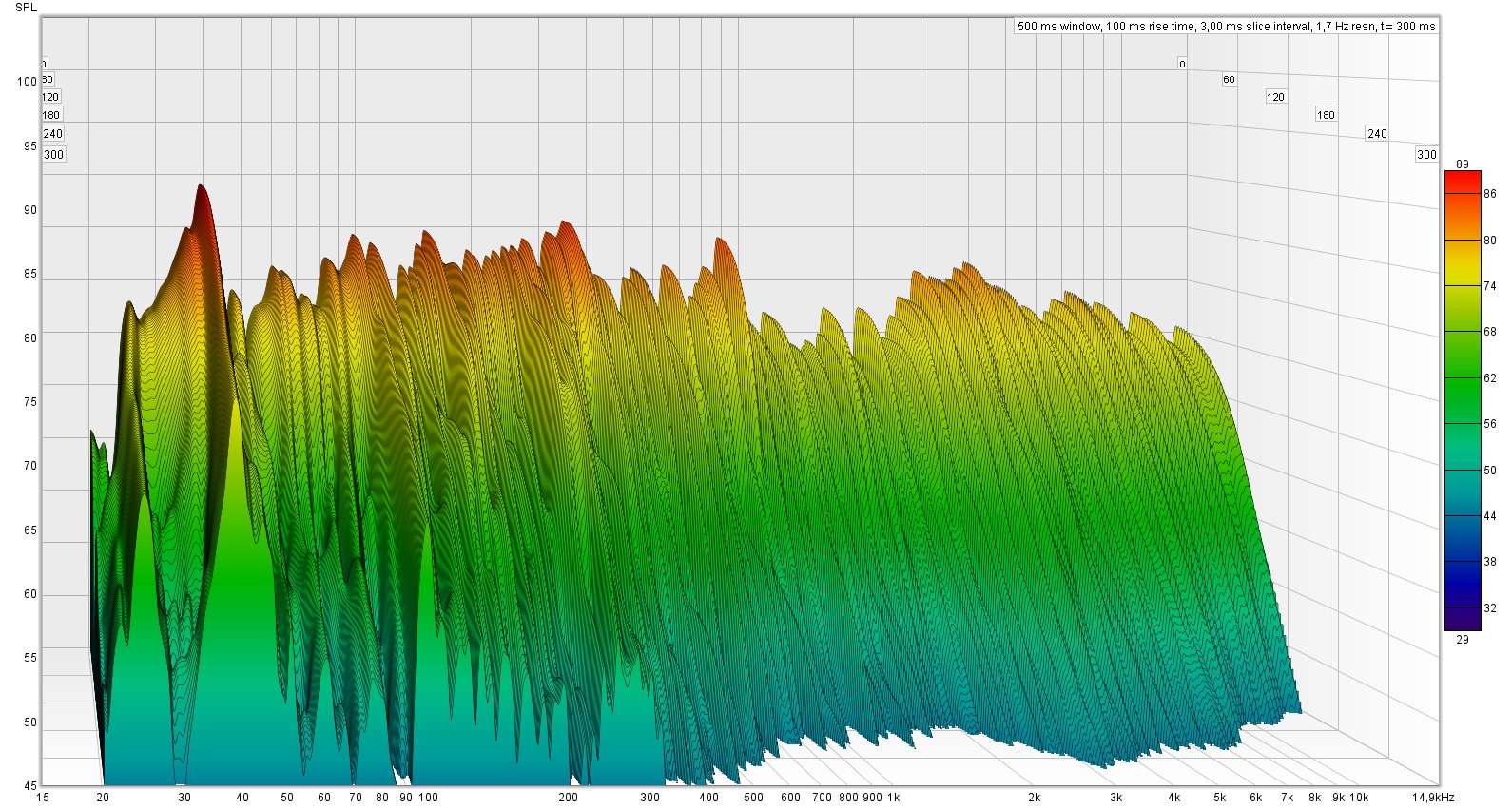Image resolution: width=1512 pixels, height=809 pixels.
Task: Click the 5k frequency axis label
Action: [1219, 798]
